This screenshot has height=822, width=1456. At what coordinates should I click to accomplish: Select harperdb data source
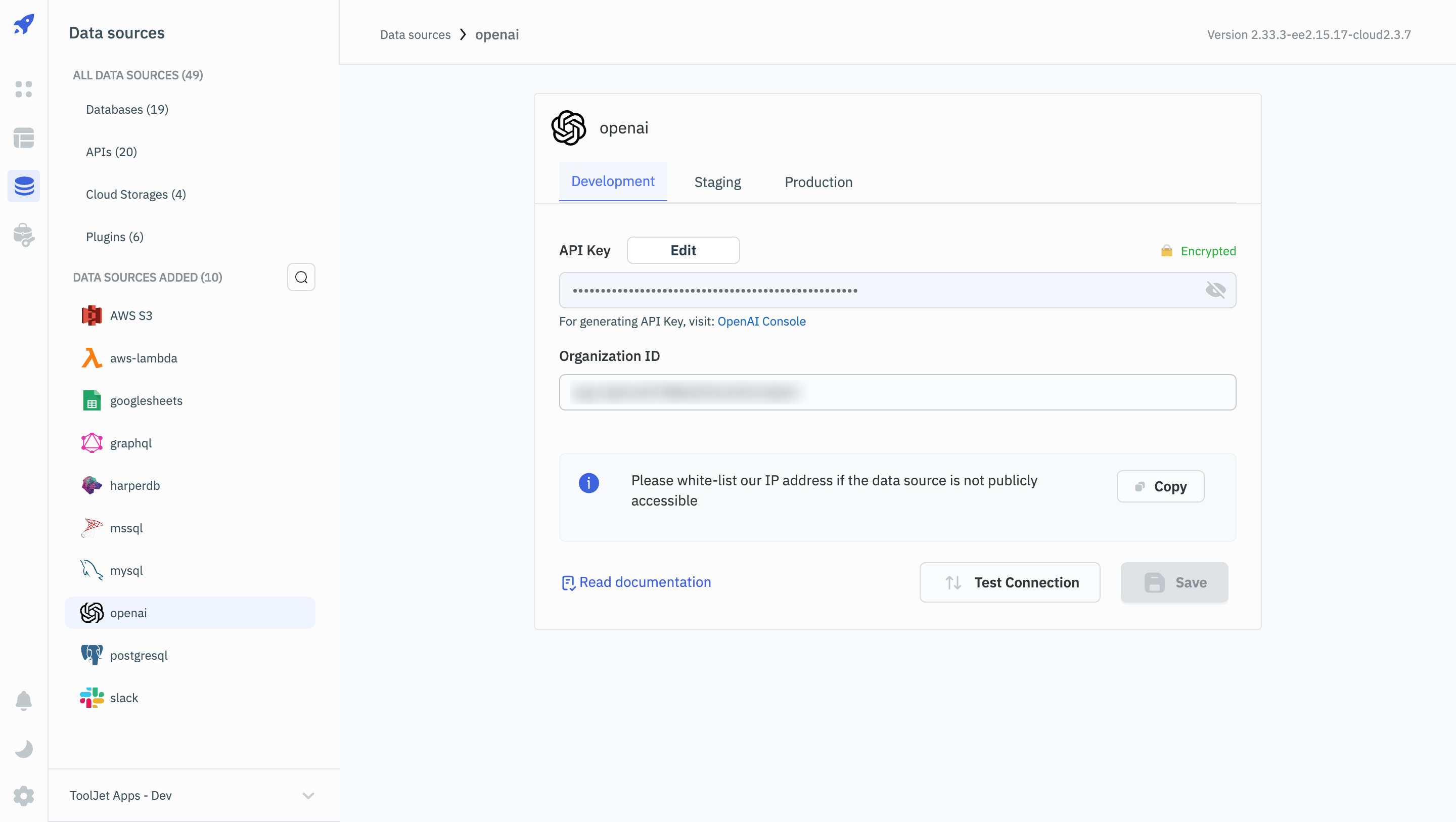pos(191,486)
